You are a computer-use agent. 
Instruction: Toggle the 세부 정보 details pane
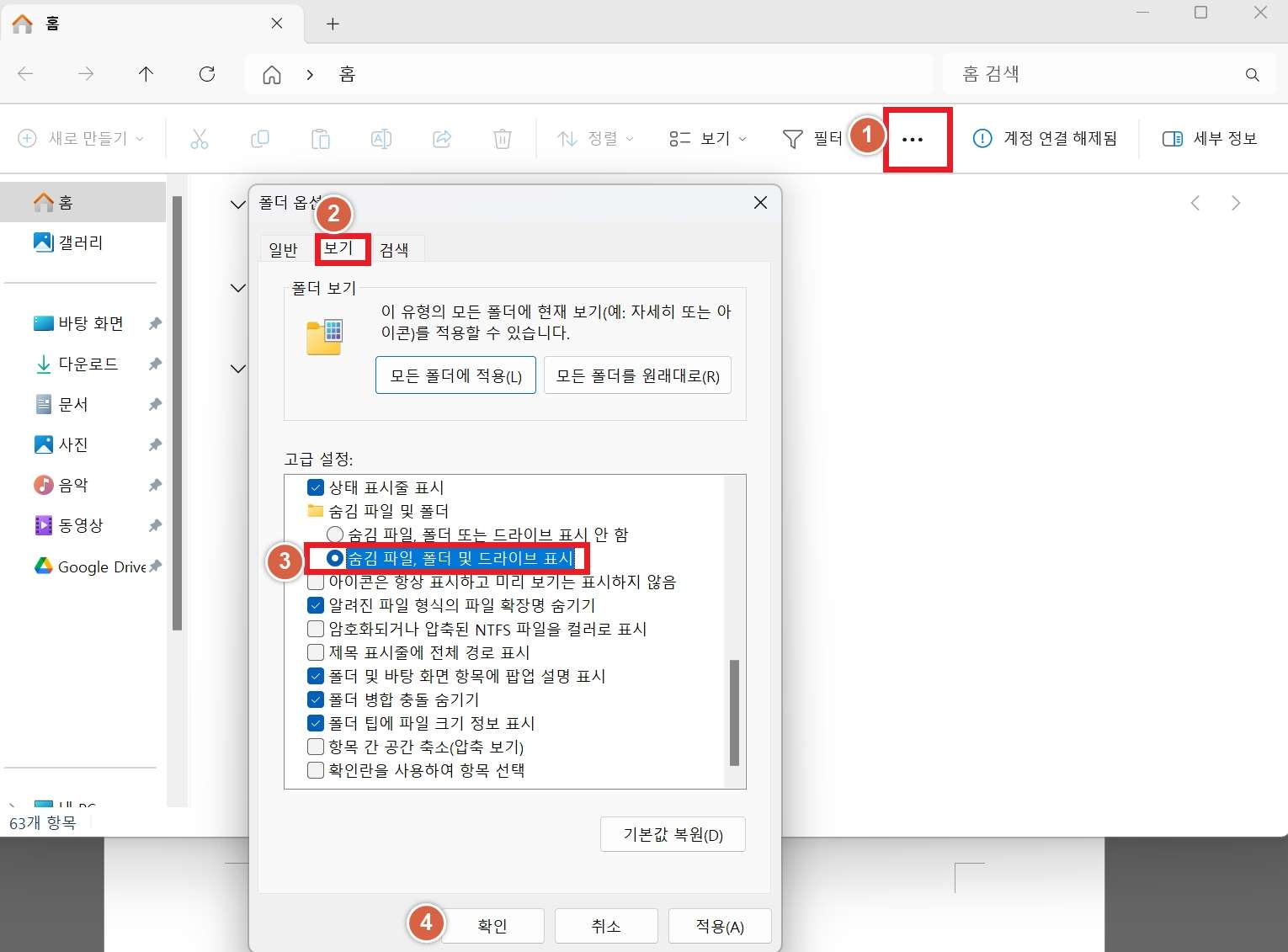[1210, 139]
